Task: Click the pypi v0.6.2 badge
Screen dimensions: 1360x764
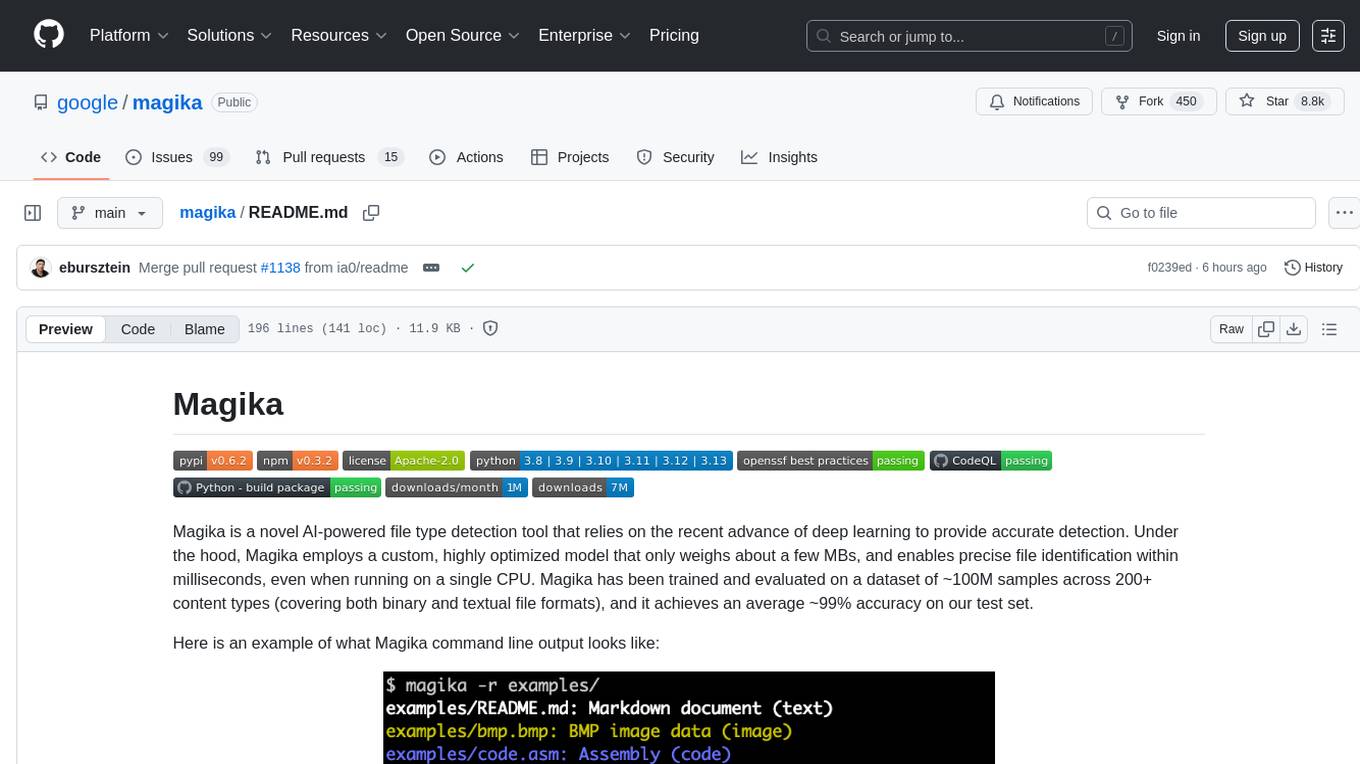Action: tap(213, 461)
